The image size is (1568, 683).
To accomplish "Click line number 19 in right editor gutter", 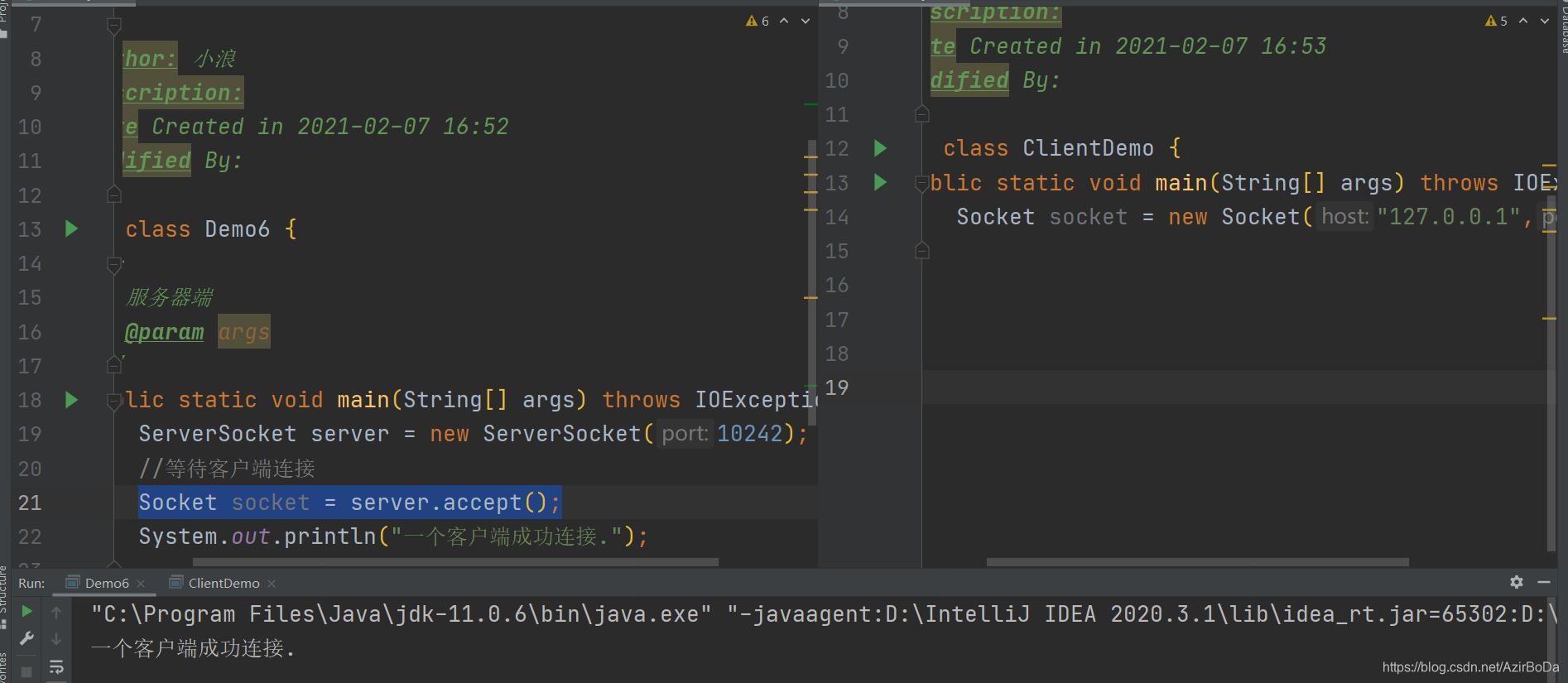I will pyautogui.click(x=837, y=387).
